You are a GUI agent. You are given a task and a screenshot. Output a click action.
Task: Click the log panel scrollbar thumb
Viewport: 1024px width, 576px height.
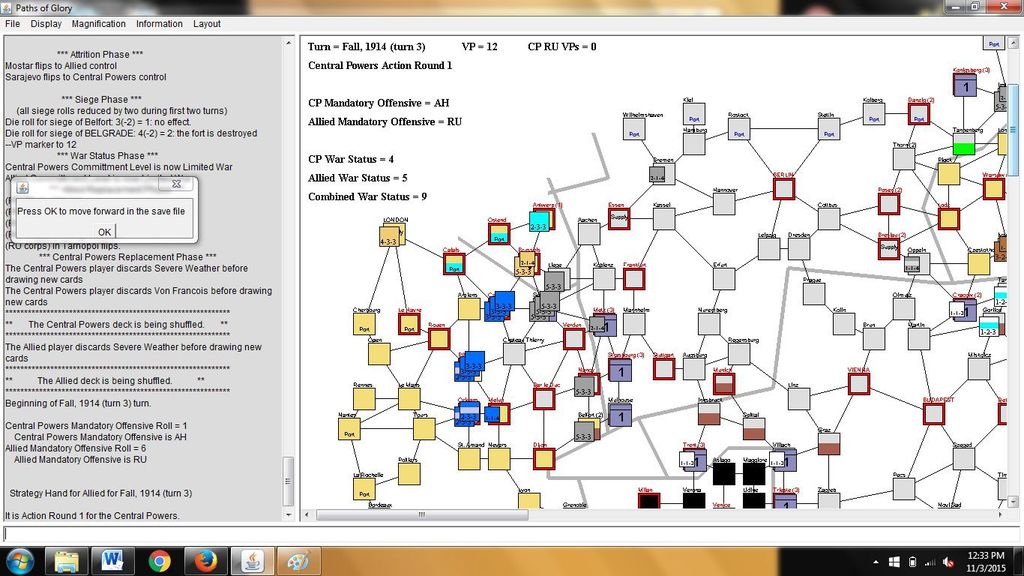click(x=288, y=481)
